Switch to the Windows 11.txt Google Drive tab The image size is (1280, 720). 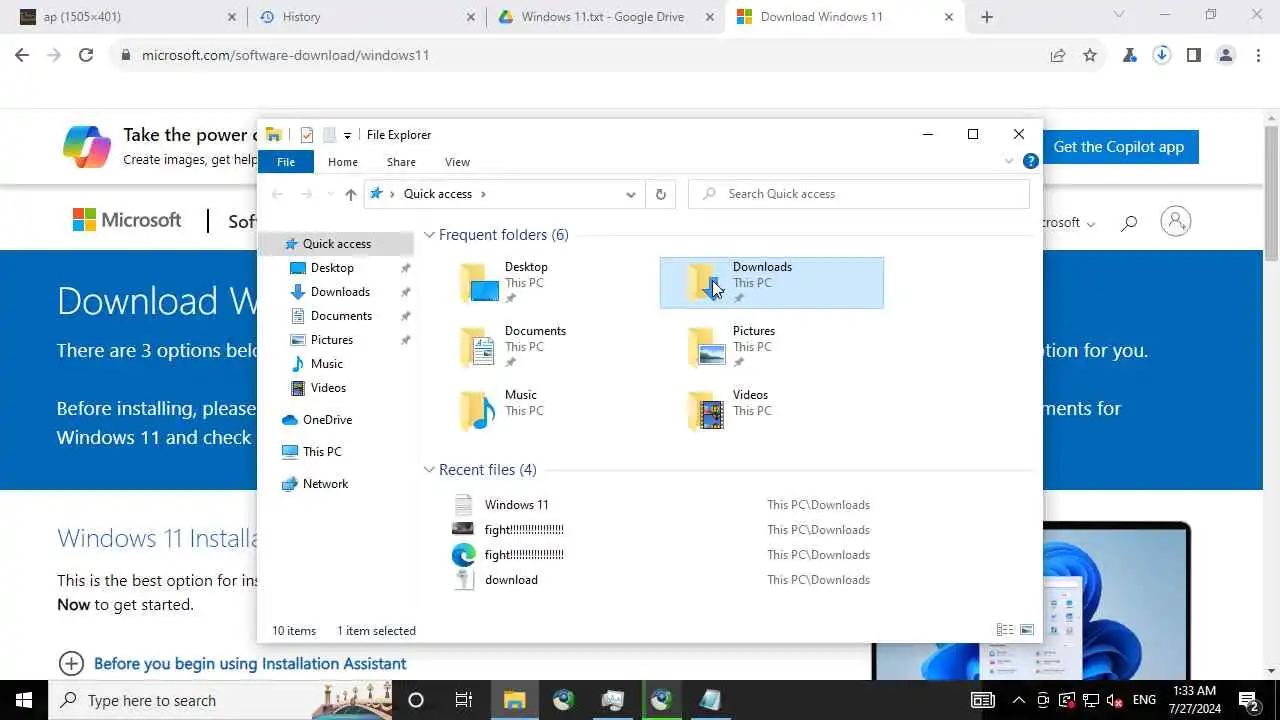click(x=607, y=17)
